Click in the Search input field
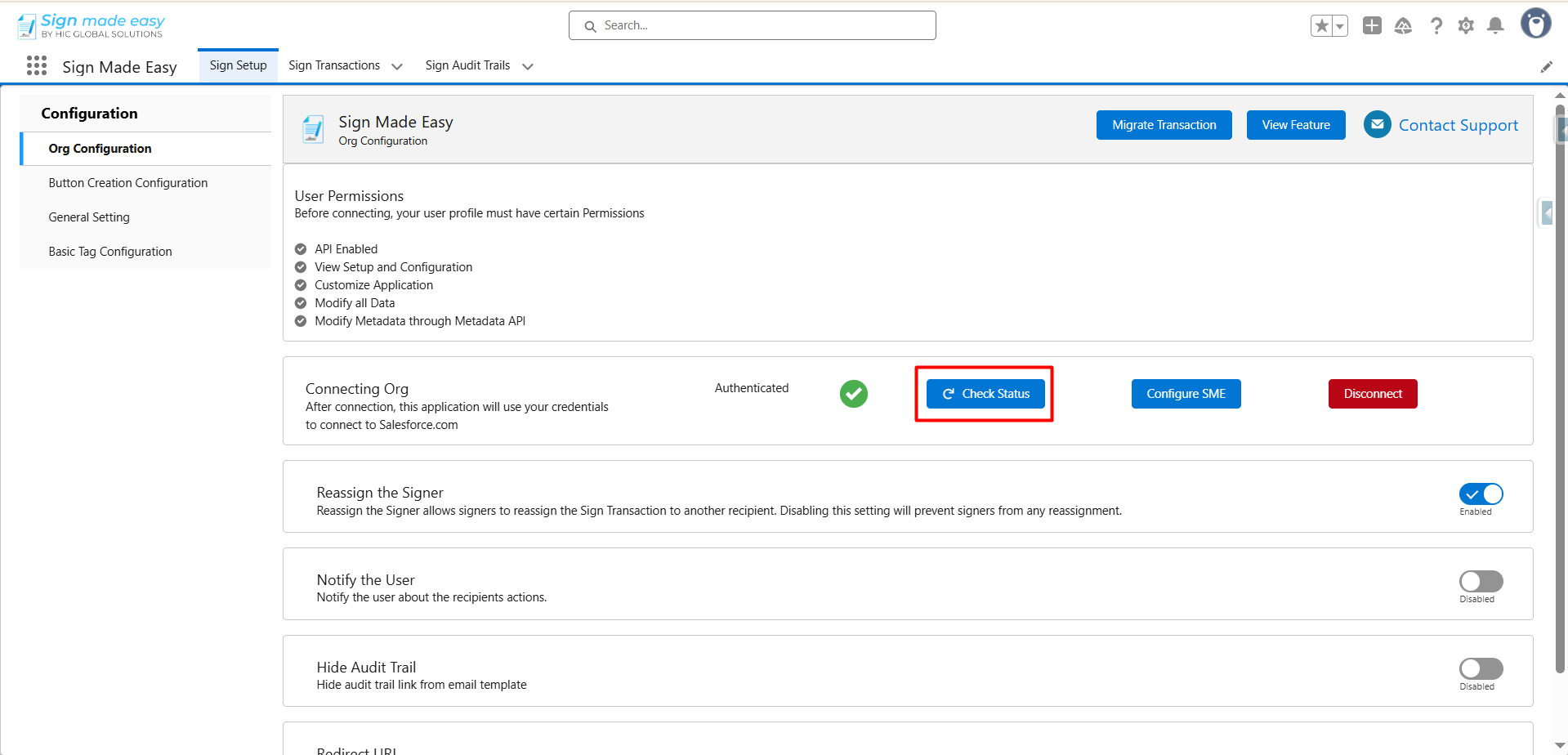This screenshot has height=755, width=1568. [x=752, y=25]
